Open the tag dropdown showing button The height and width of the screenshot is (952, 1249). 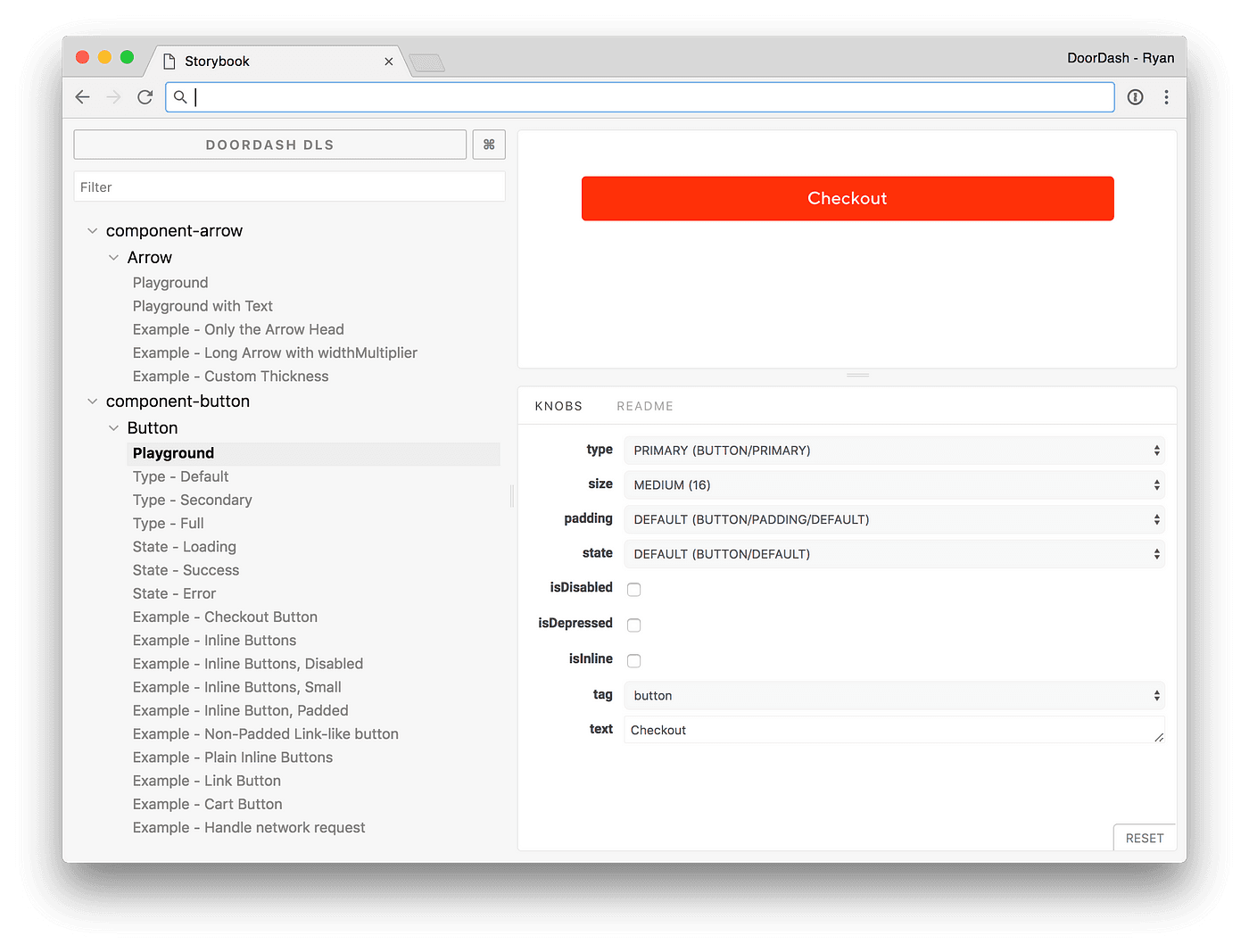(x=895, y=696)
